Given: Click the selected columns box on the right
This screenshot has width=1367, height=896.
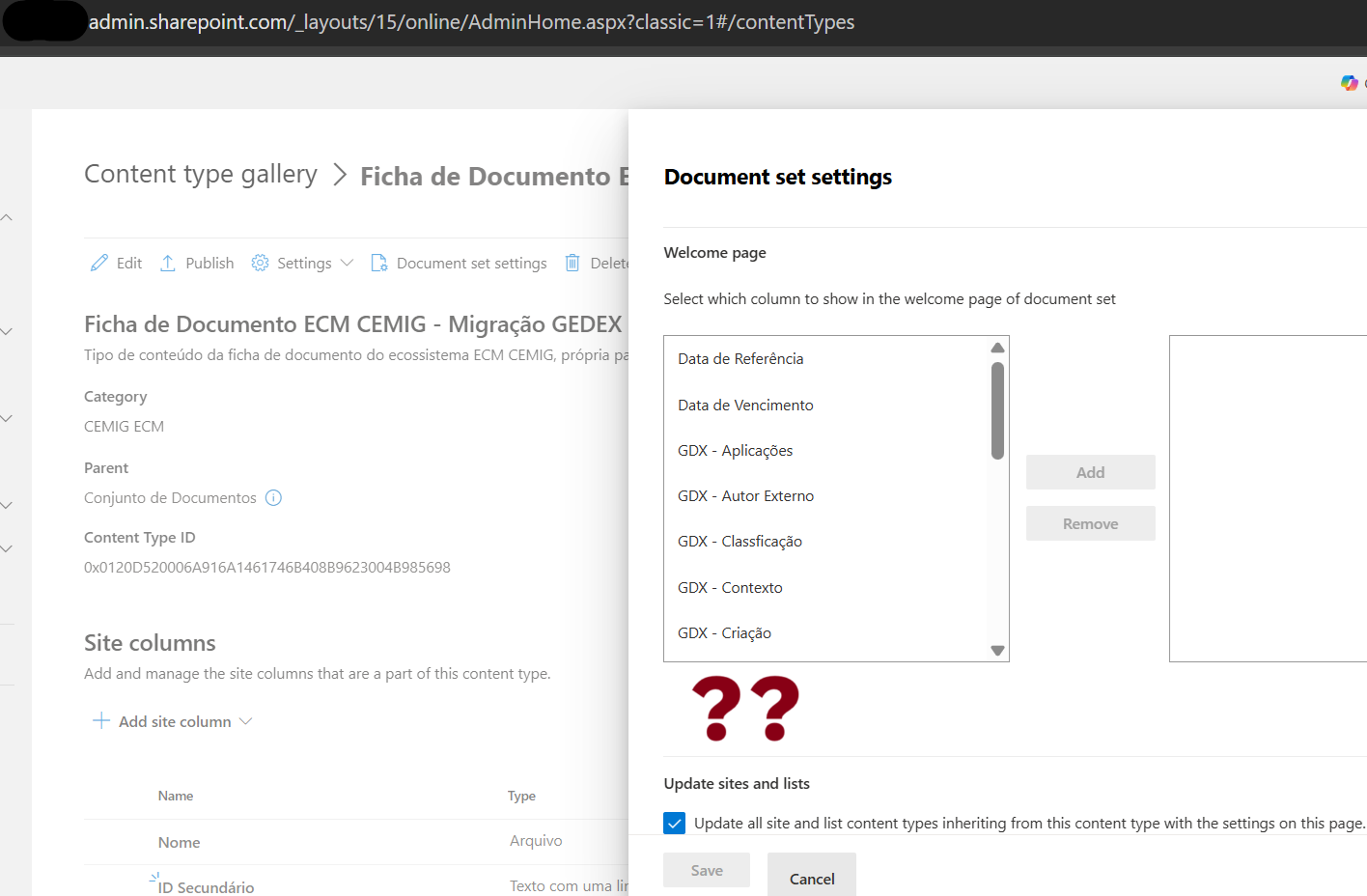Looking at the screenshot, I should pos(1269,498).
